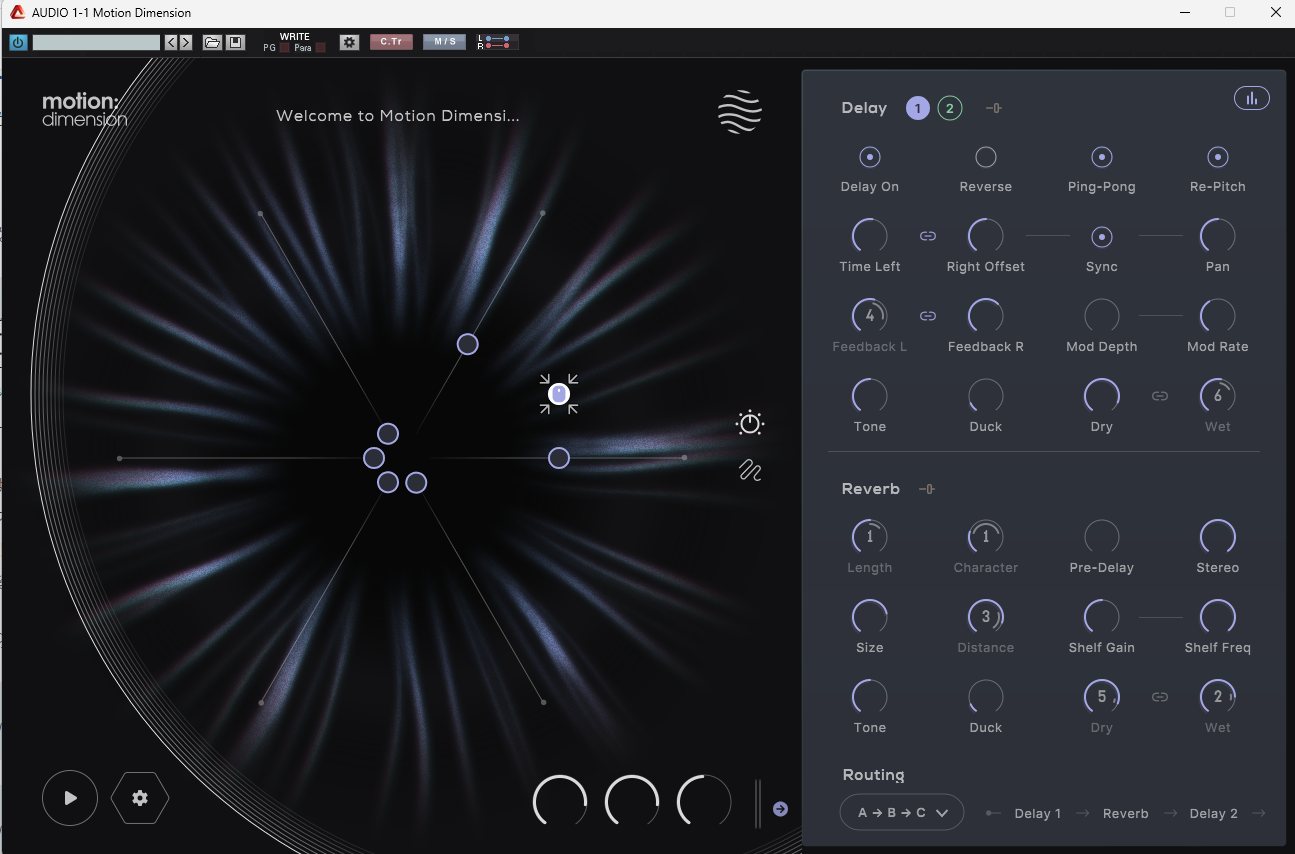Image resolution: width=1295 pixels, height=854 pixels.
Task: Open the L/R channel routing icon
Action: (x=498, y=42)
